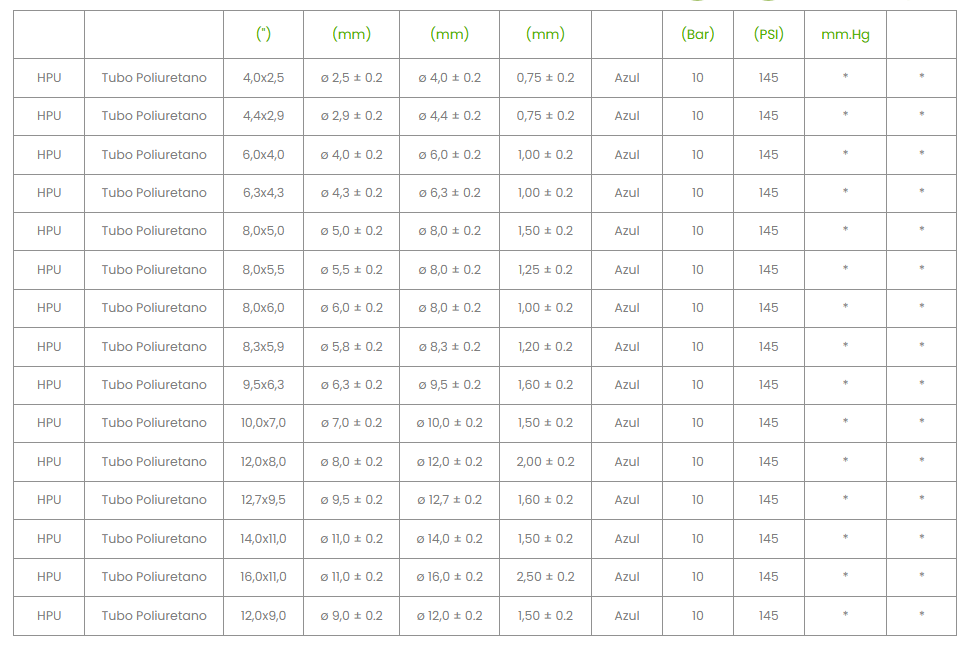Screen dimensions: 971x662
Task: Select the 8,0x5,5 size cell
Action: coord(263,270)
